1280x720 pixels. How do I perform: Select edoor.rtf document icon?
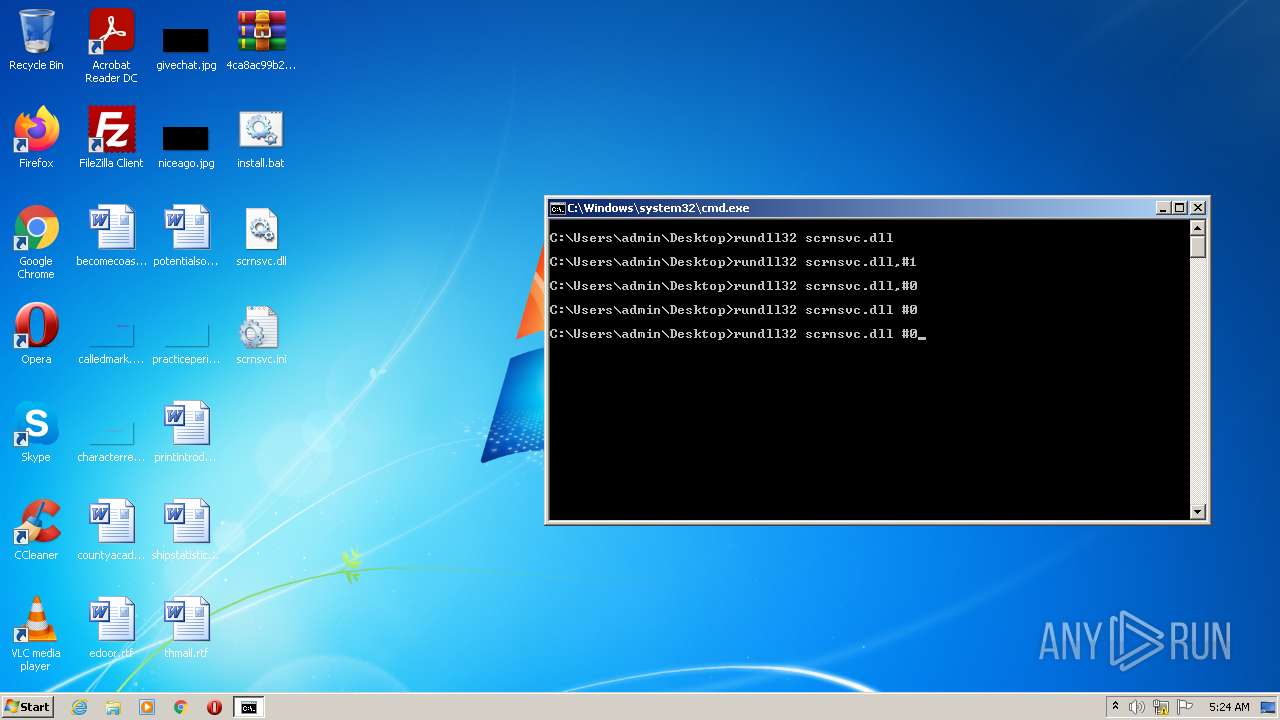pos(111,628)
